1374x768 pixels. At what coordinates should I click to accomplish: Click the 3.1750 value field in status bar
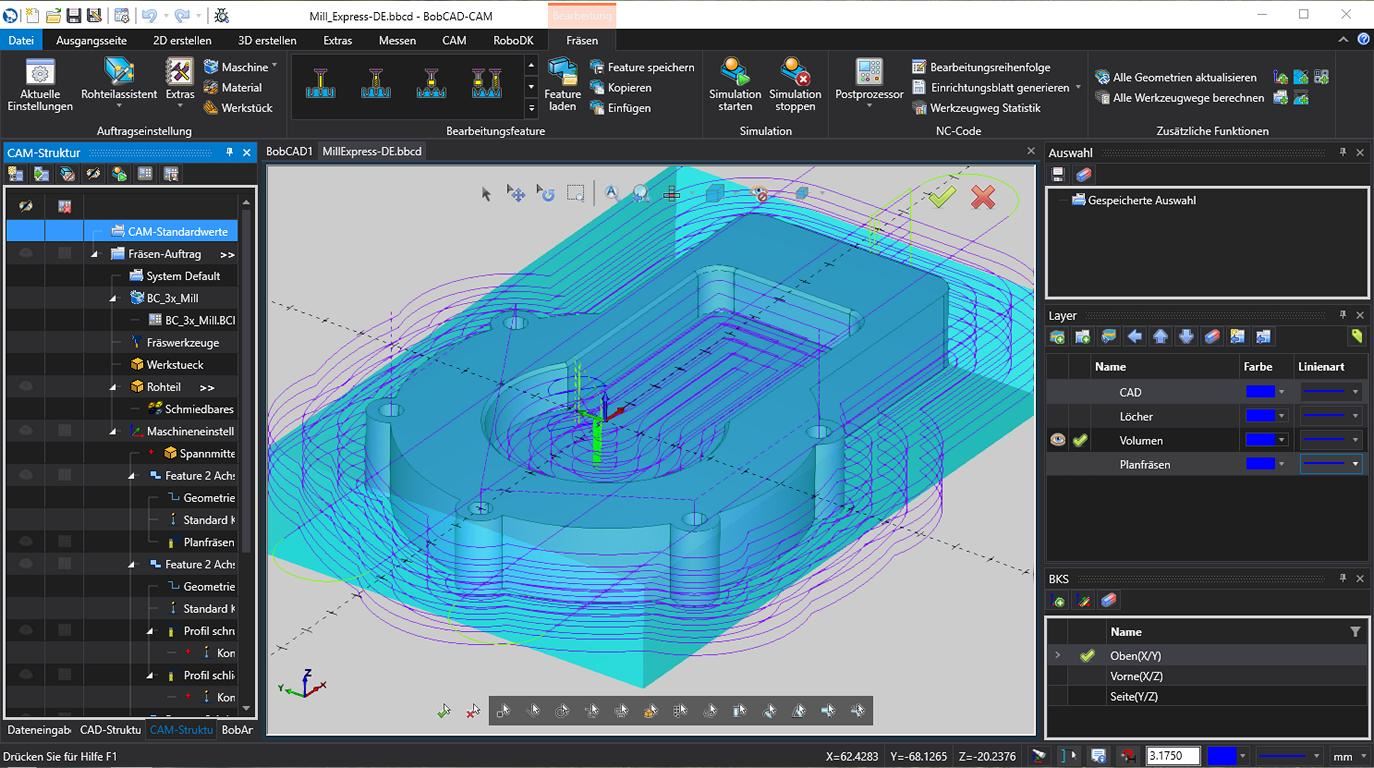coord(1172,756)
